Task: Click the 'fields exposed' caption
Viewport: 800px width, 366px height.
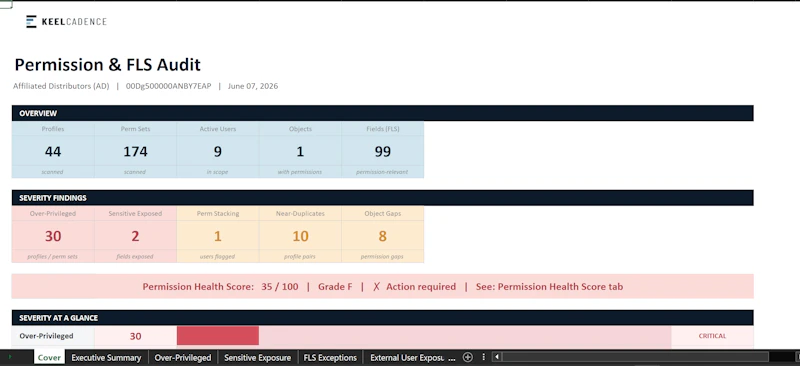Action: (x=135, y=257)
